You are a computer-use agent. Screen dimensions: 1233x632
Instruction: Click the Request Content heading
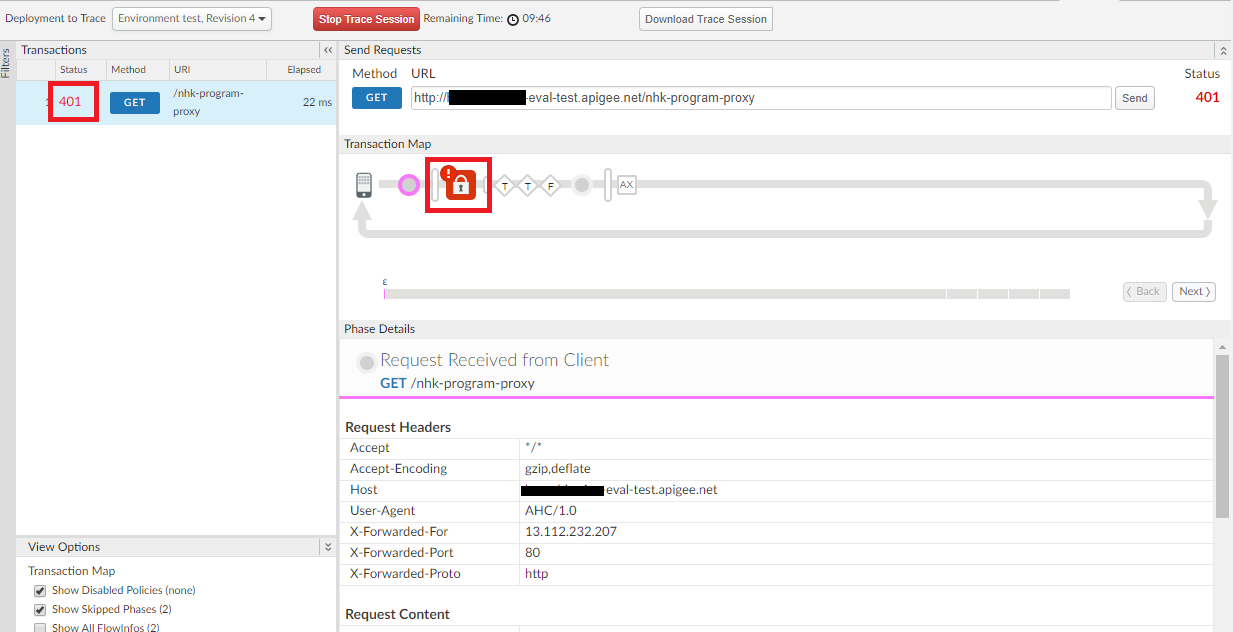point(398,614)
